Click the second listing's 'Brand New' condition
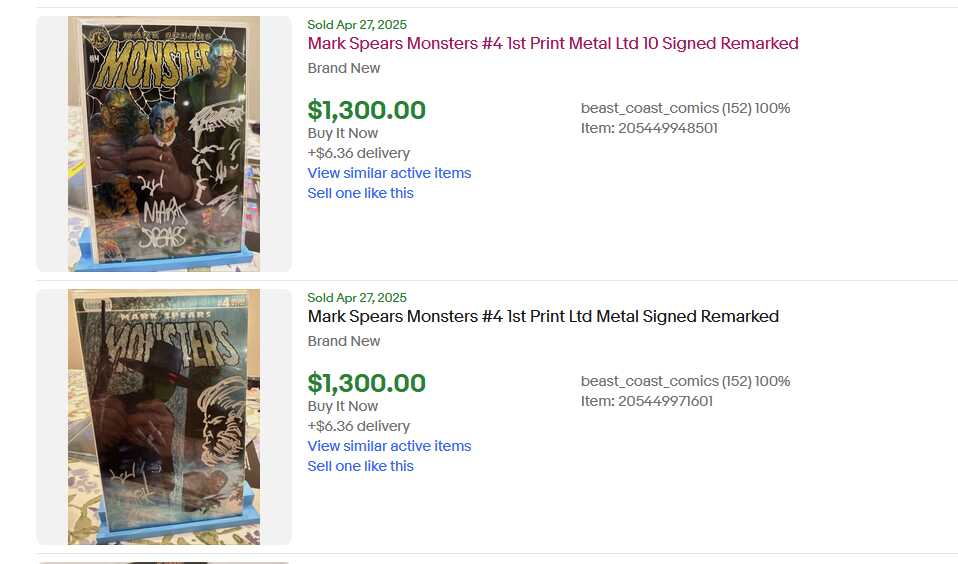The height and width of the screenshot is (564, 958). [343, 341]
